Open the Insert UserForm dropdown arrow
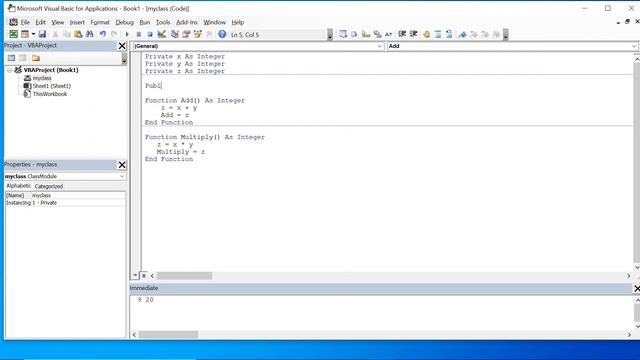The height and width of the screenshot is (360, 640). pyautogui.click(x=33, y=34)
